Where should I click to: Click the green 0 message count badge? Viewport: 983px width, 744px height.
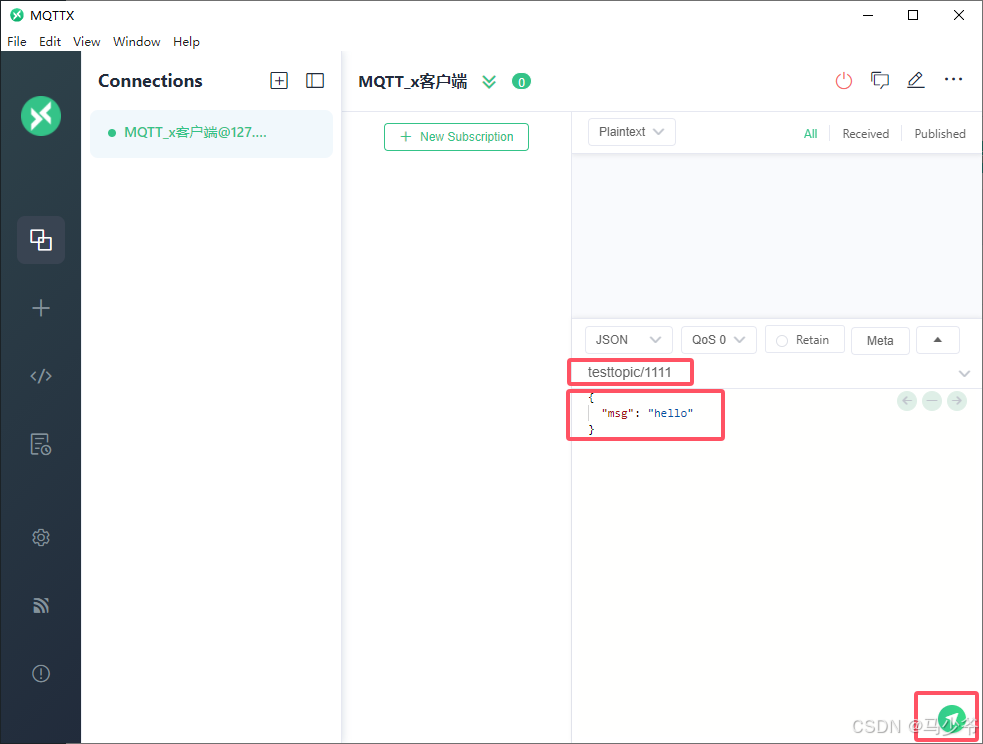[521, 81]
